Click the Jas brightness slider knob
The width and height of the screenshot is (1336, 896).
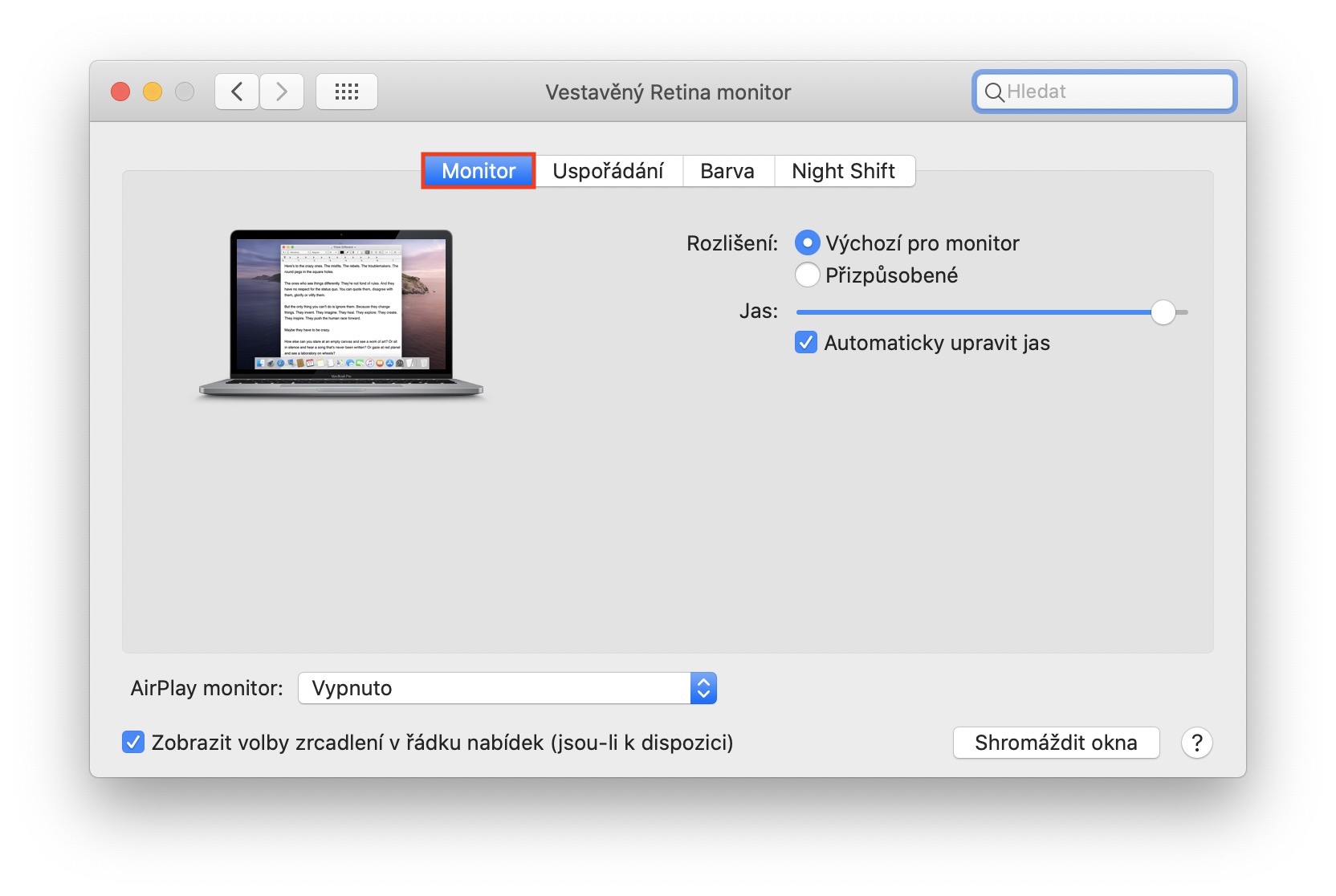pyautogui.click(x=1163, y=312)
